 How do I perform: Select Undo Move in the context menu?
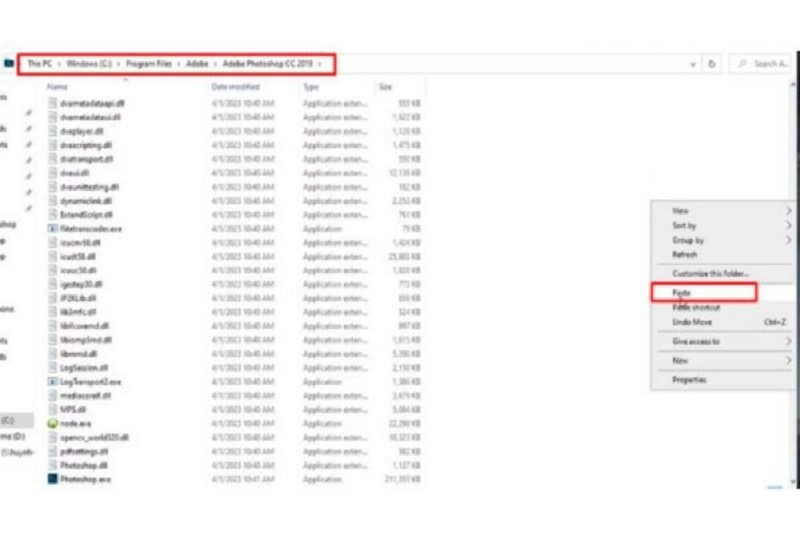tap(723, 322)
